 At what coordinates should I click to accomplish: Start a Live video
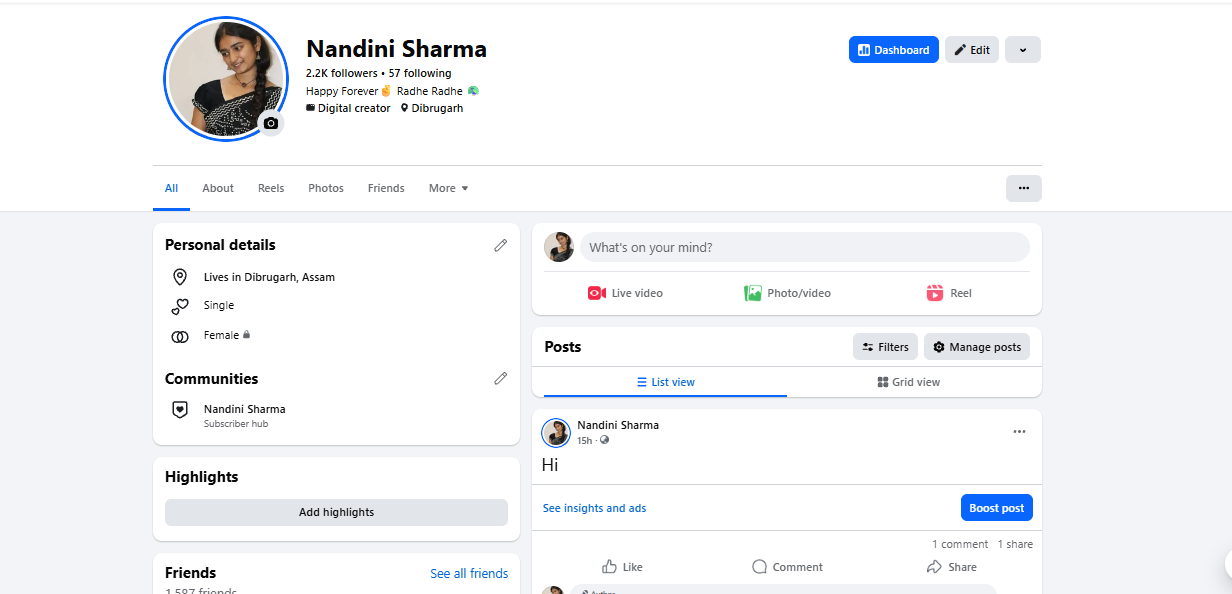tap(625, 293)
